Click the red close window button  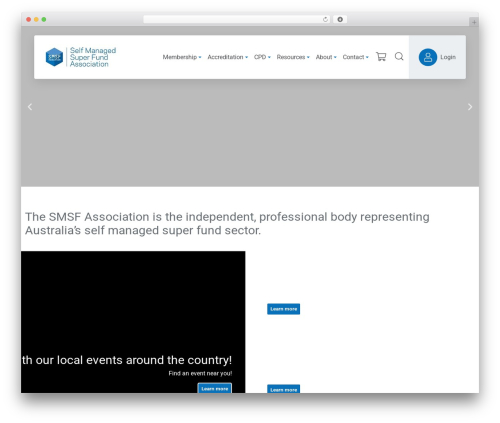coord(29,20)
